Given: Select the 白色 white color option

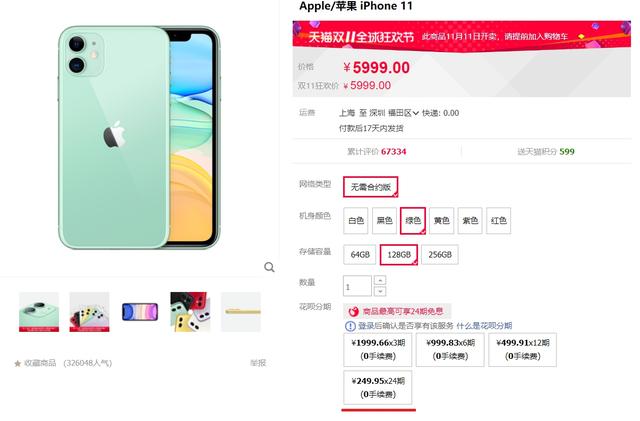Looking at the screenshot, I should click(356, 221).
